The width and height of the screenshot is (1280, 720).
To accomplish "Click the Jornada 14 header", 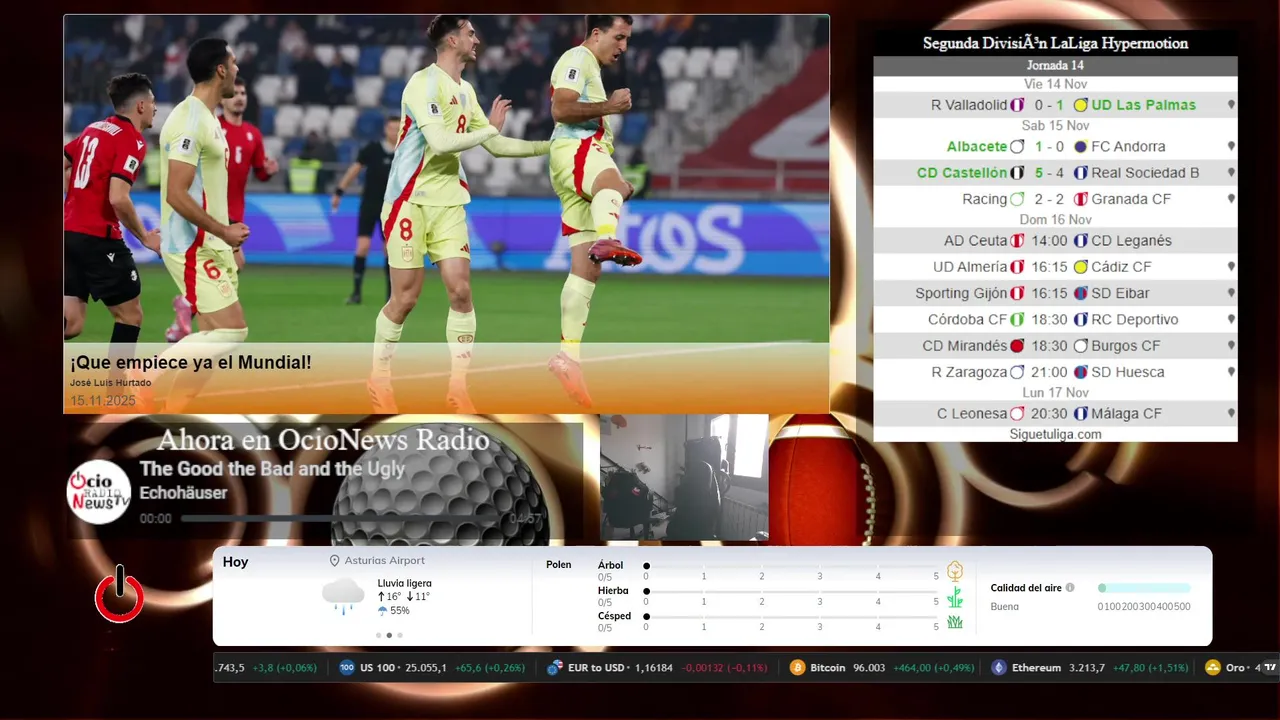I will click(x=1055, y=66).
